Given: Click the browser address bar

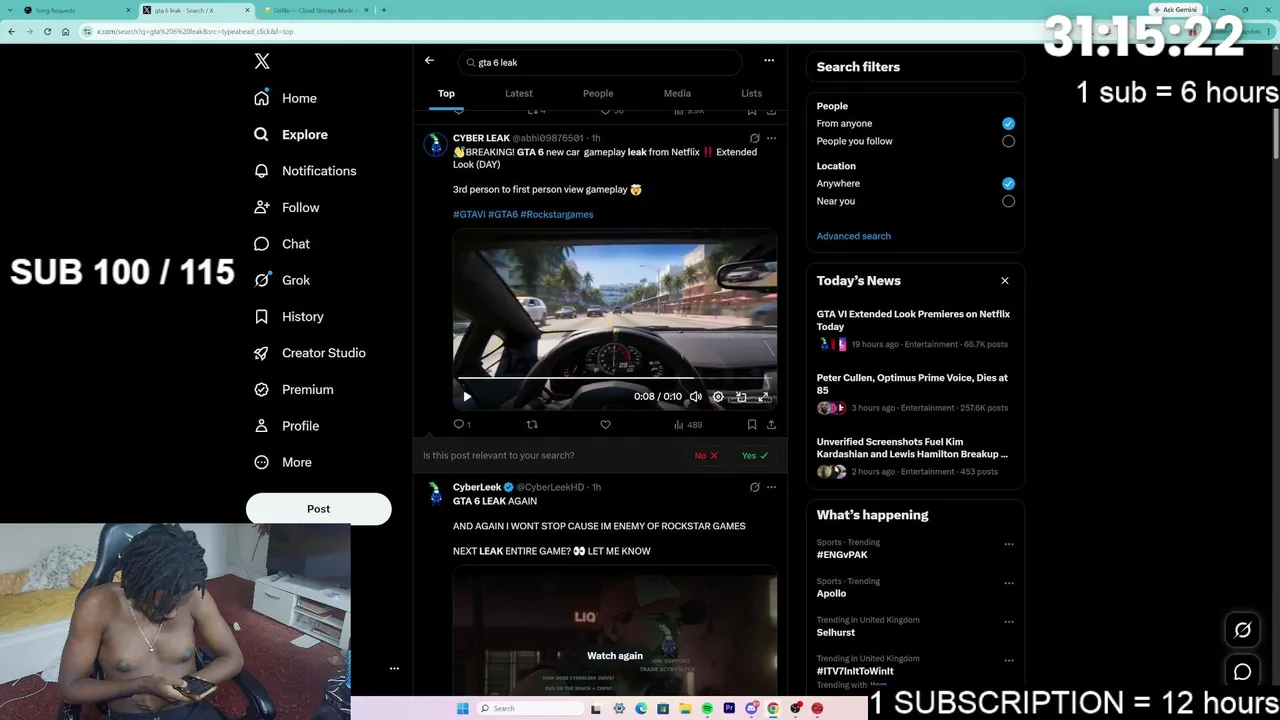Looking at the screenshot, I should pos(620,31).
